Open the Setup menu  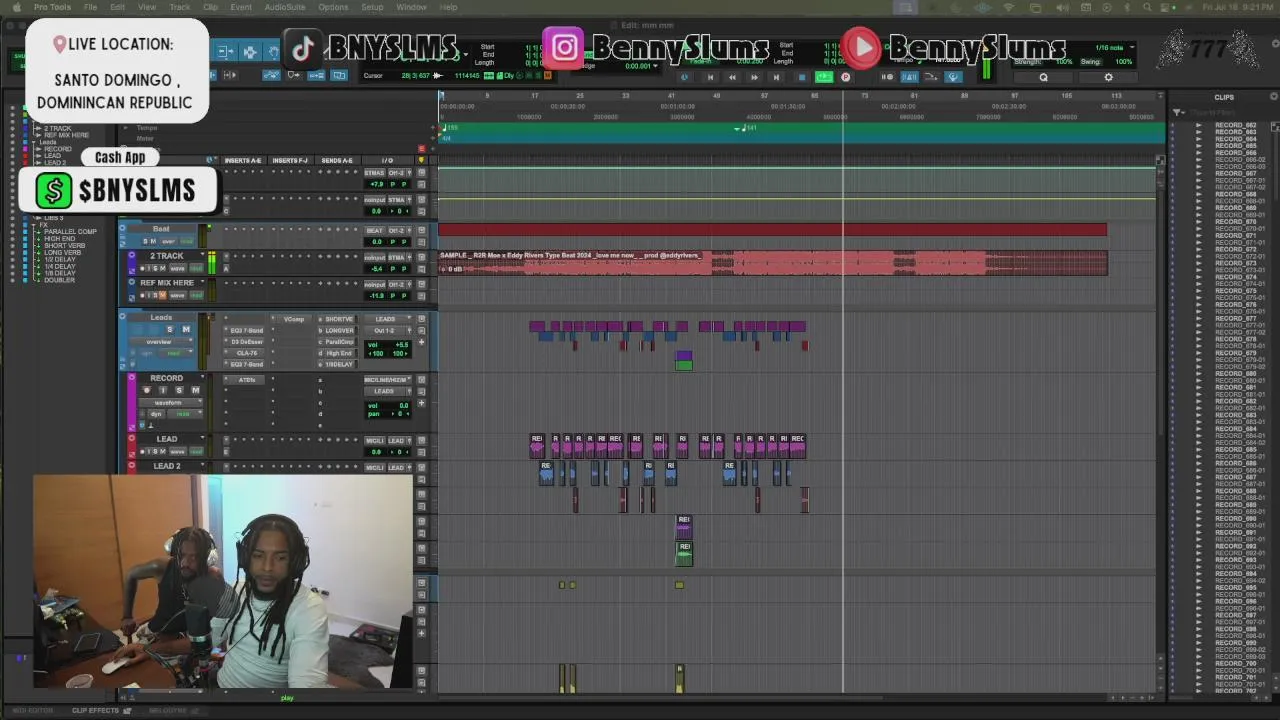[372, 7]
